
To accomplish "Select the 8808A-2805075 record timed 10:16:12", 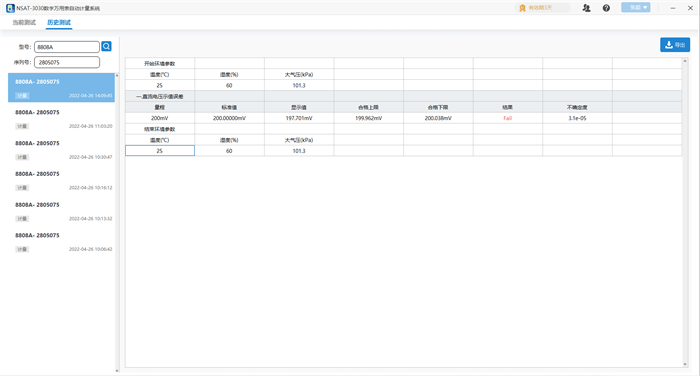I will 62,180.
